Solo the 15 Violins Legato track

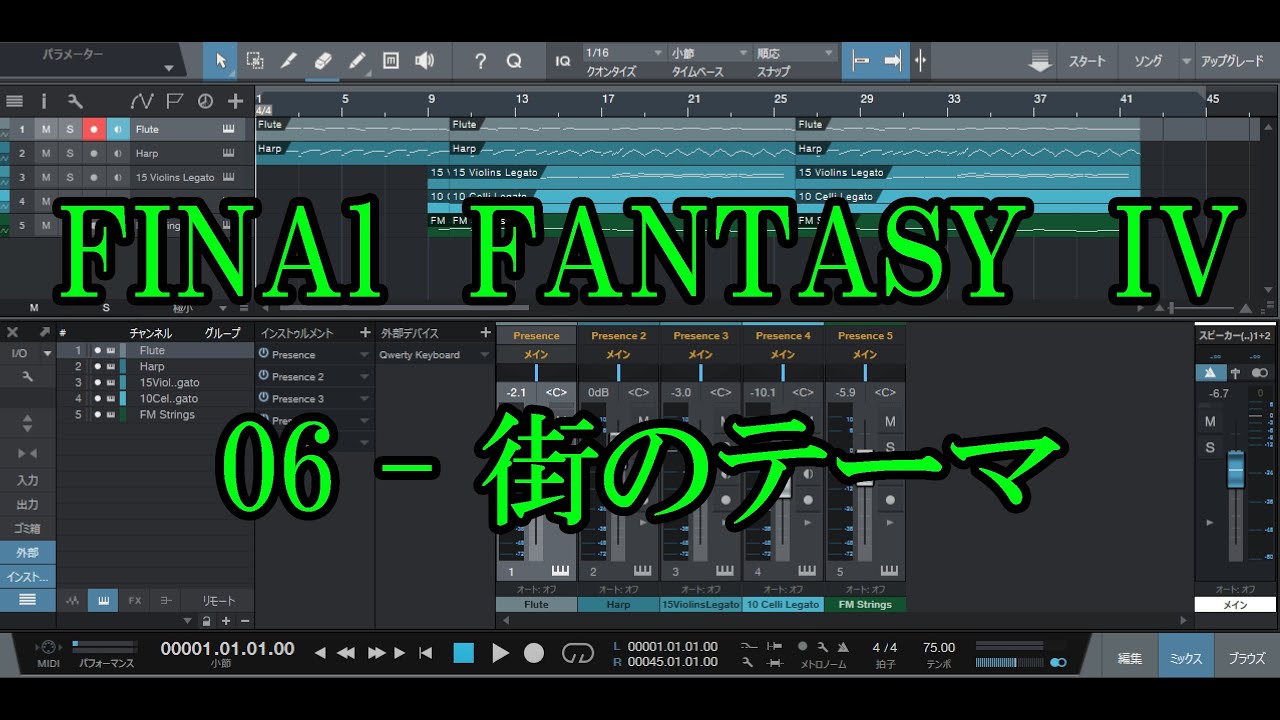[70, 177]
